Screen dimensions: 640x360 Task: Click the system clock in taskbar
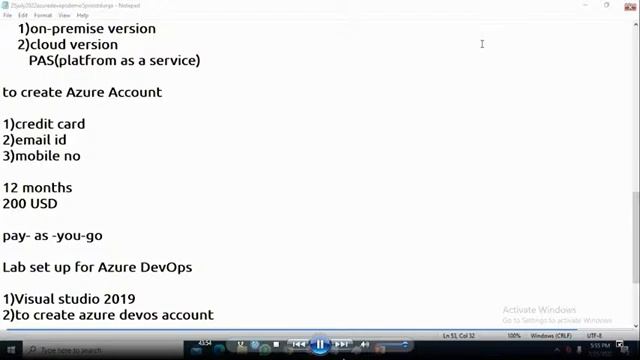(600, 349)
